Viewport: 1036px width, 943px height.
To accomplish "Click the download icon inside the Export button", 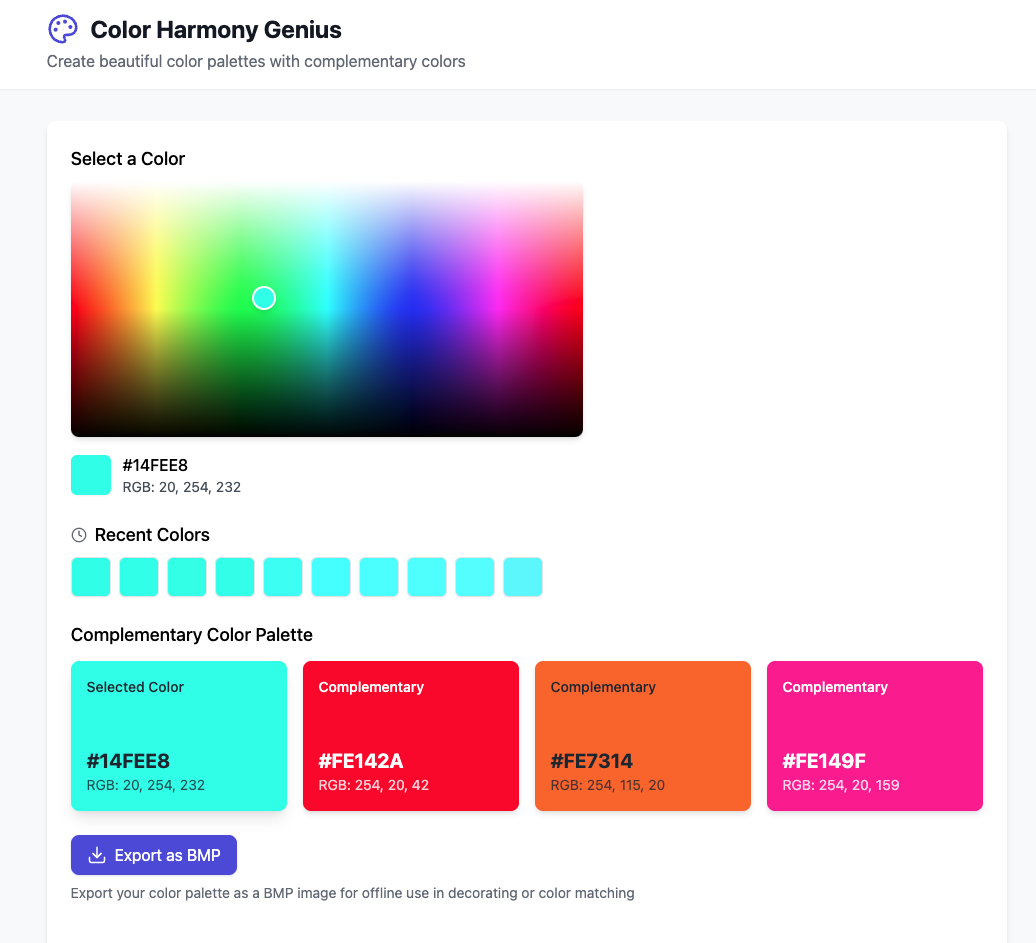I will [x=97, y=855].
